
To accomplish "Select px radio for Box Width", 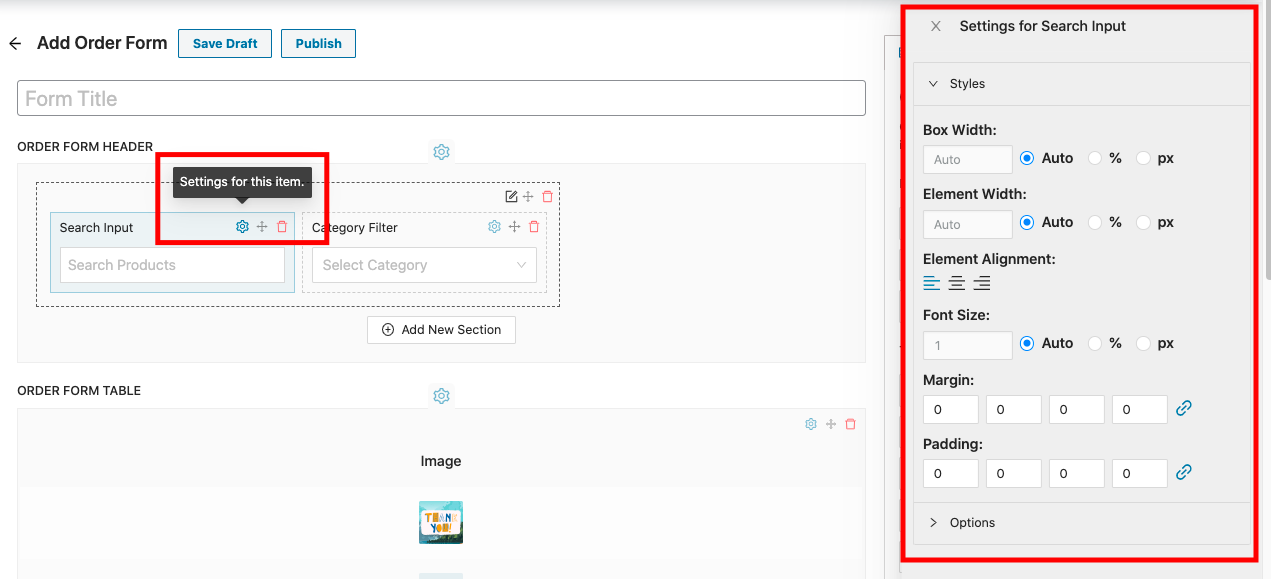I will click(x=1144, y=158).
